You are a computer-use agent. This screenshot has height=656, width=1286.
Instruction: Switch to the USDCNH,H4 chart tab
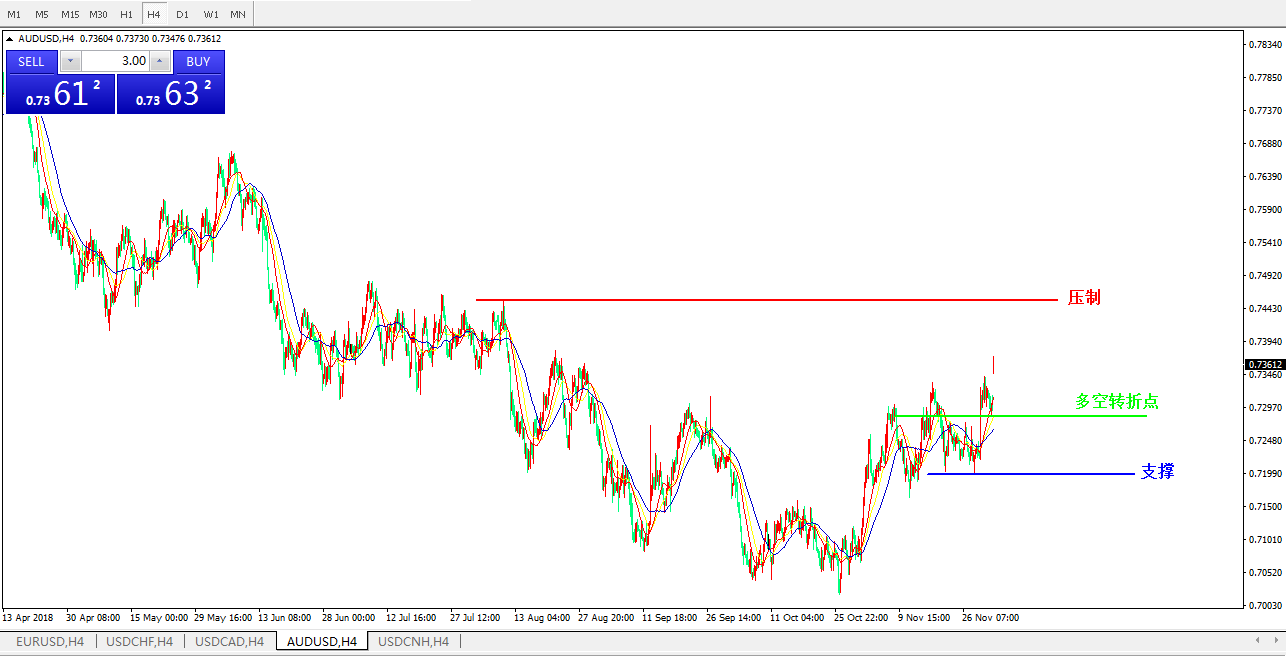pyautogui.click(x=413, y=641)
